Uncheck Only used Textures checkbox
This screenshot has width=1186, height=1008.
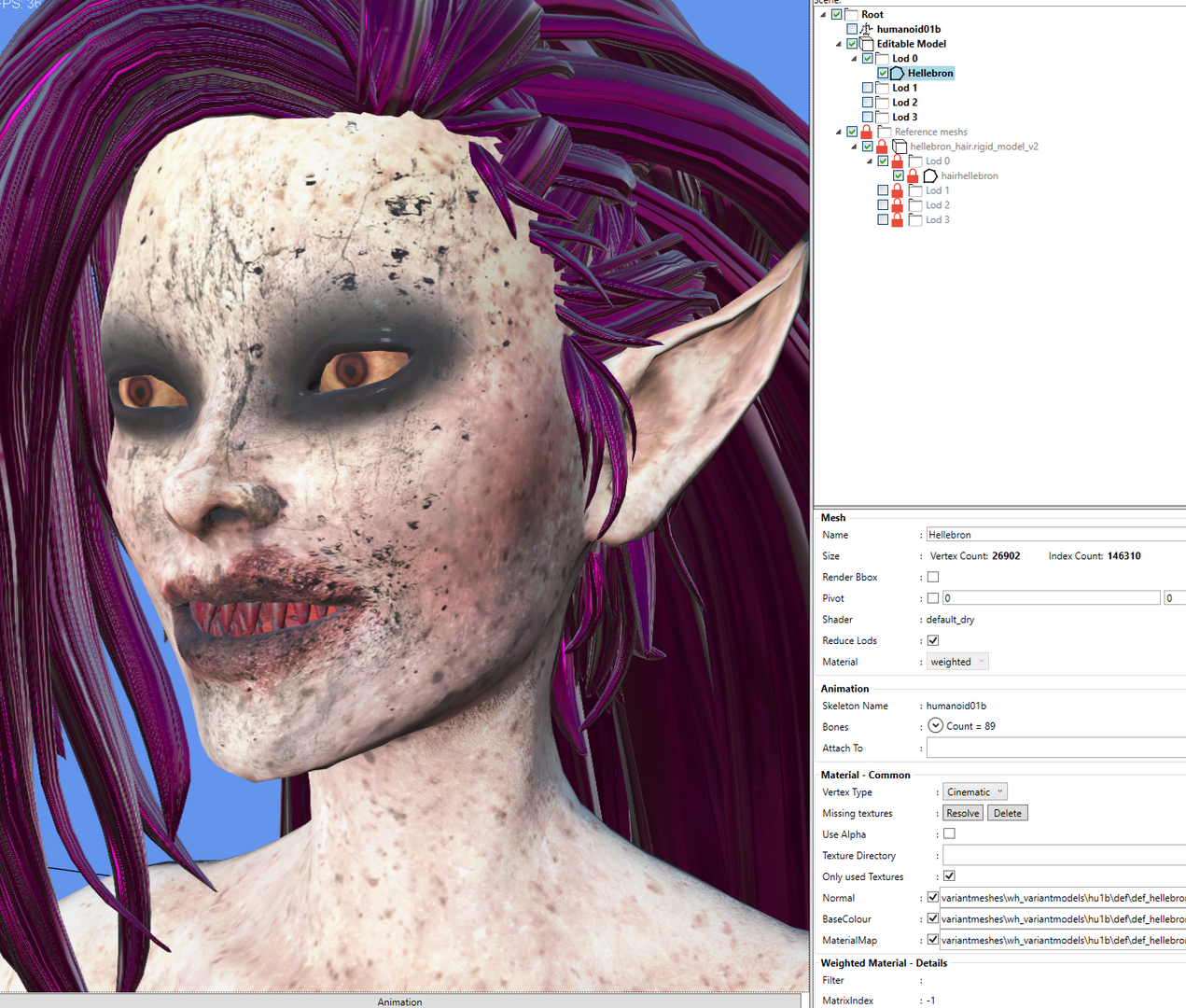tap(949, 875)
